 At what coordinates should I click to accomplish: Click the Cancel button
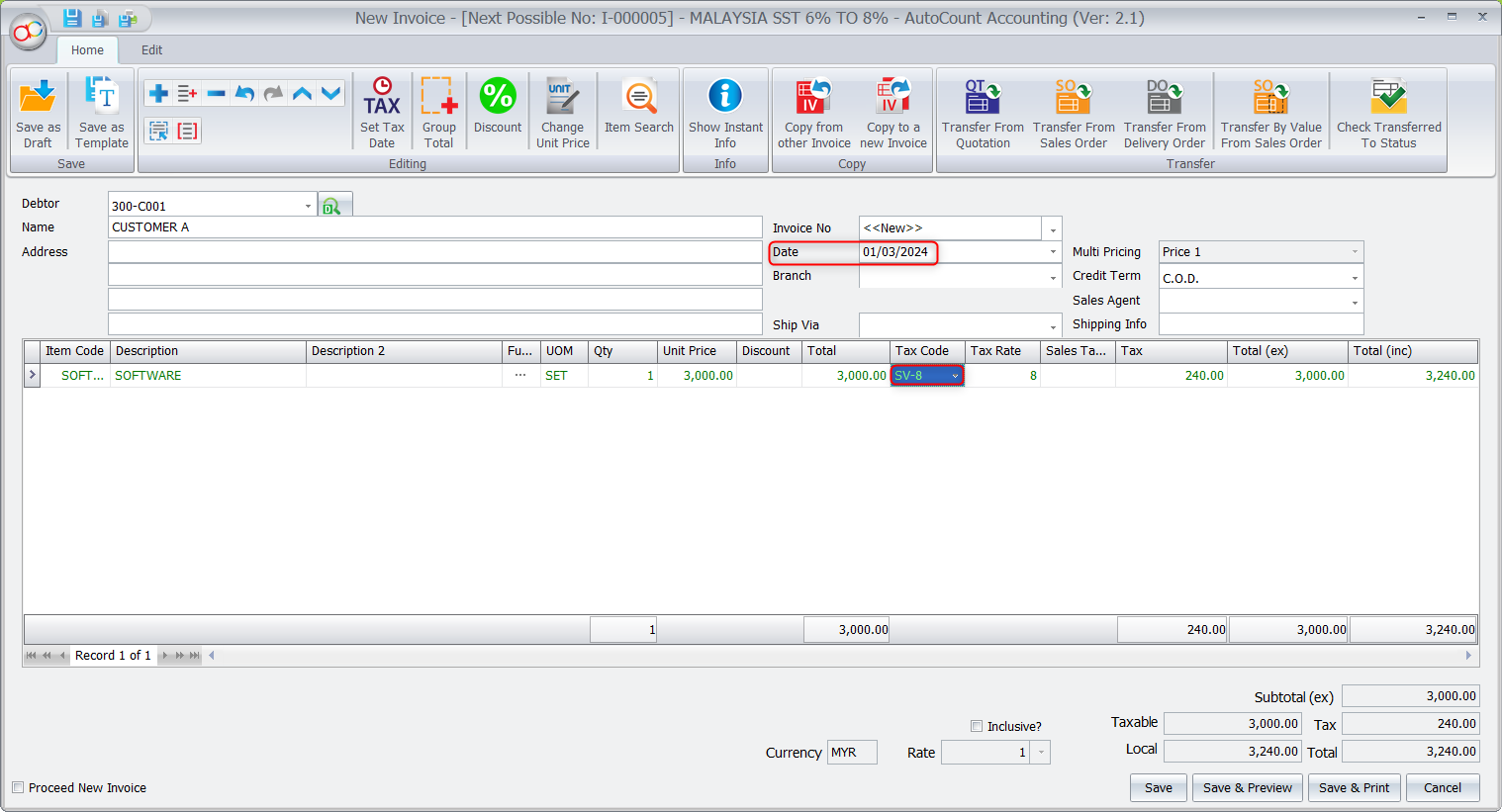[x=1442, y=787]
